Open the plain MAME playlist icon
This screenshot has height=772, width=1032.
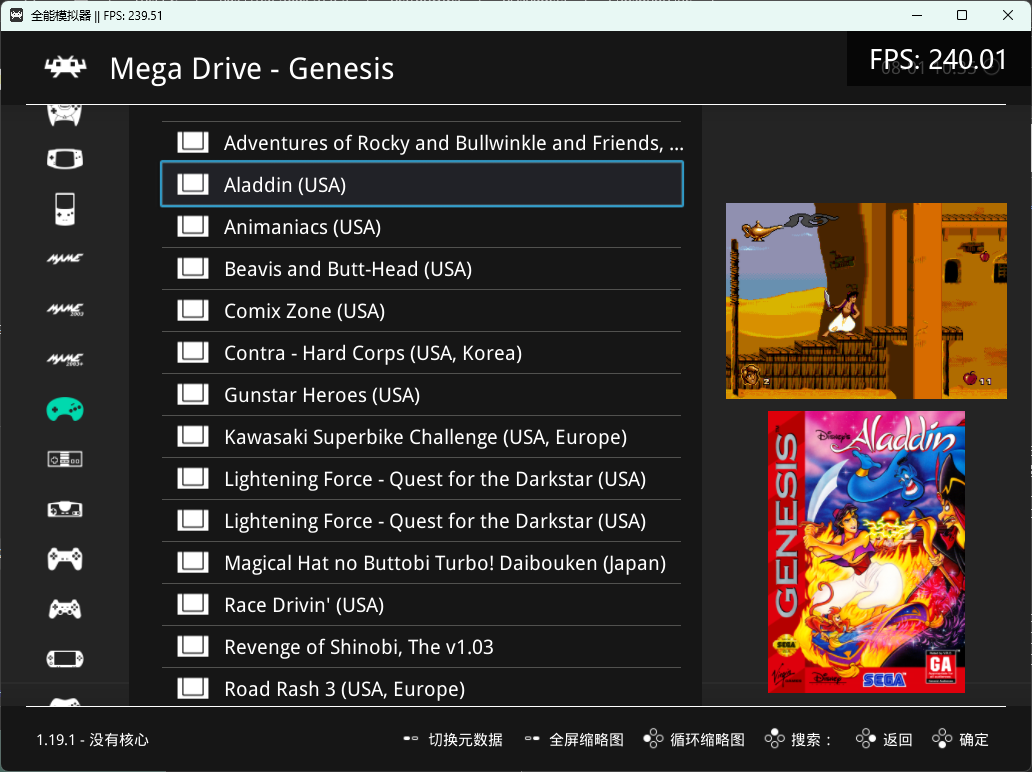pyautogui.click(x=65, y=259)
